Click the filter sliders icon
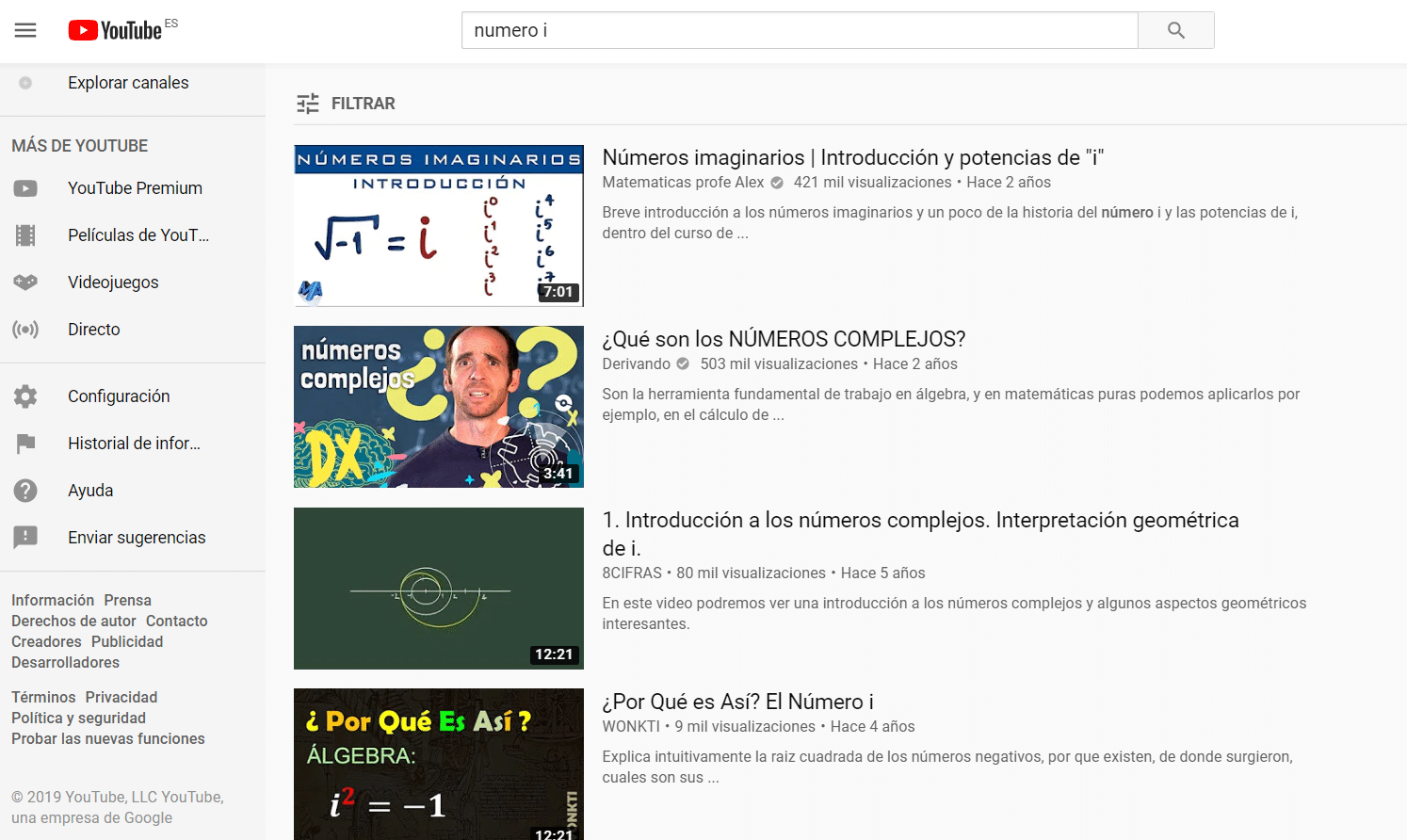This screenshot has height=840, width=1407. click(308, 104)
